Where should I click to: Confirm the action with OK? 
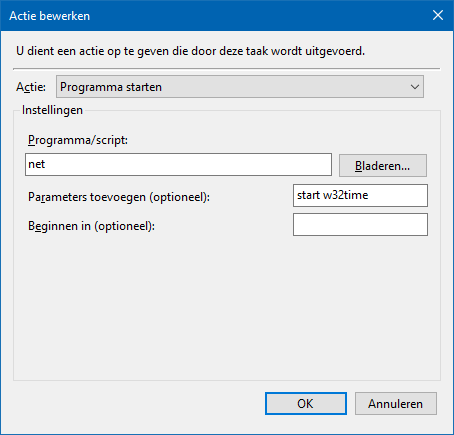point(306,404)
